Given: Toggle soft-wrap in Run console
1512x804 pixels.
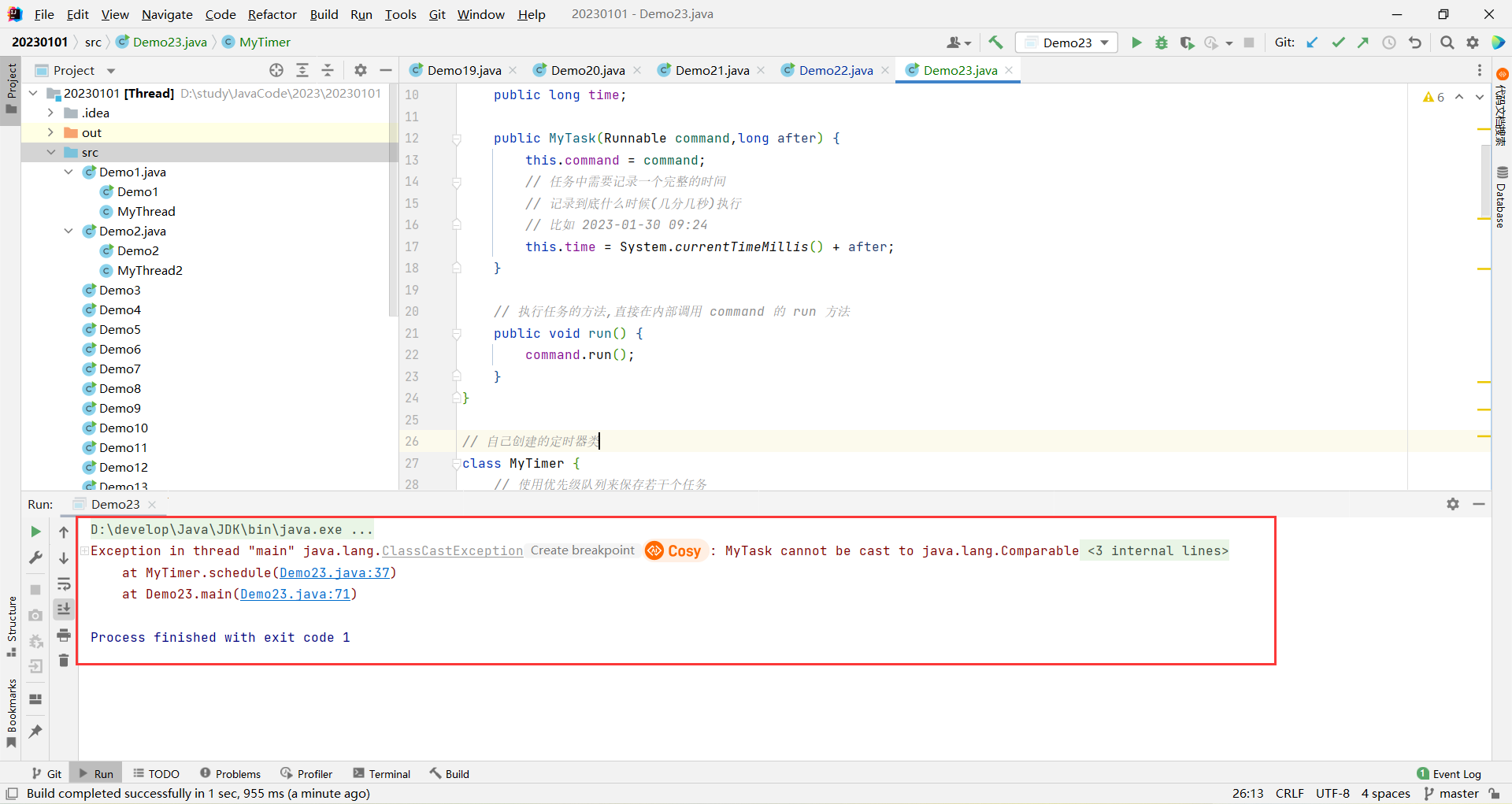Looking at the screenshot, I should pyautogui.click(x=64, y=584).
